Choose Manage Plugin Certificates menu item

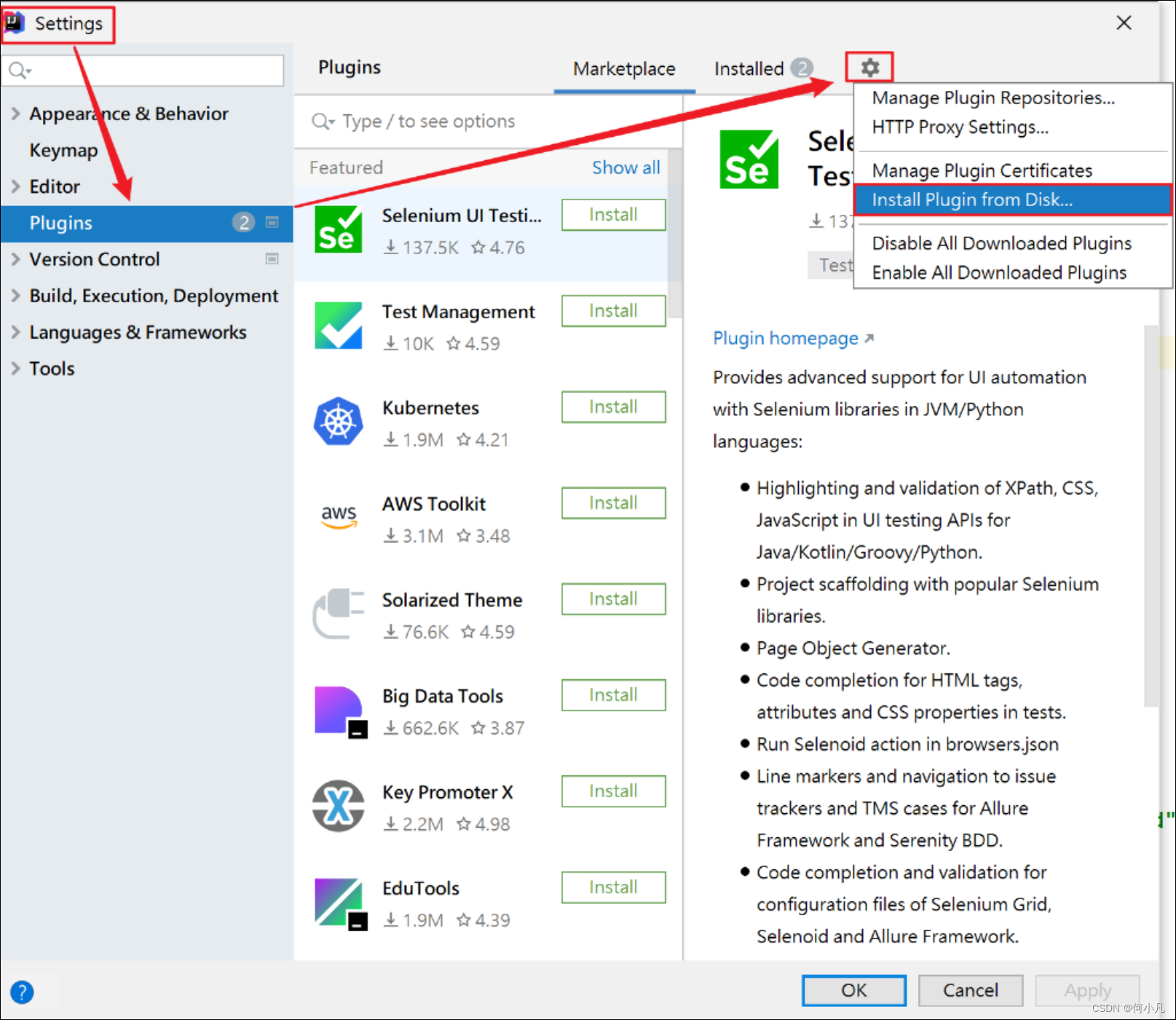[x=982, y=170]
